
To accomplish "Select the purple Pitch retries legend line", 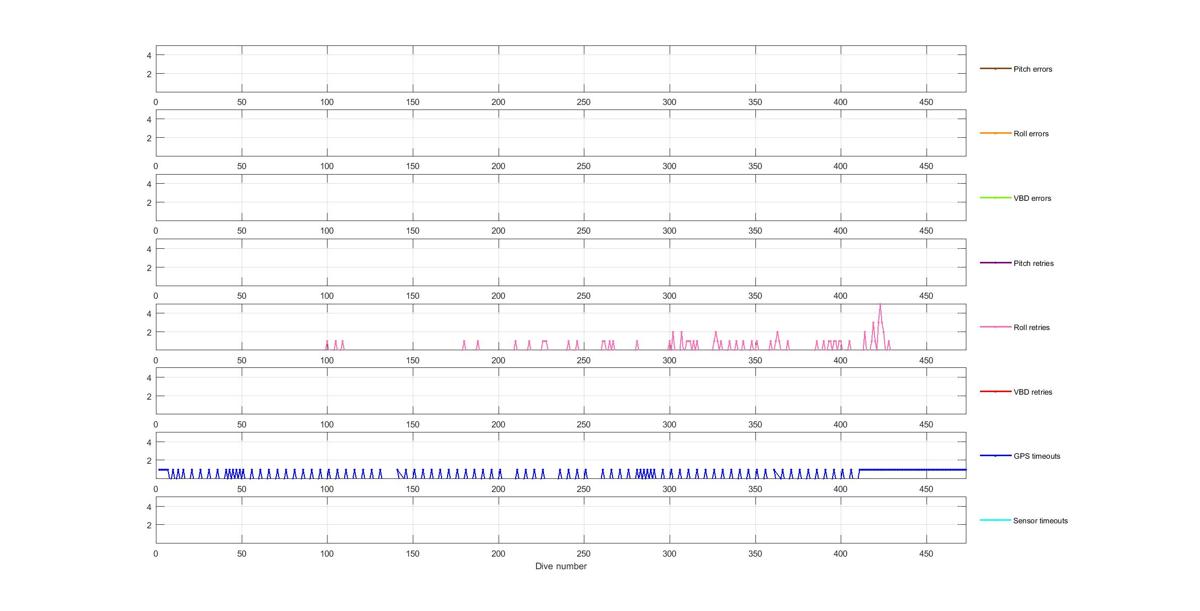I will pos(995,263).
